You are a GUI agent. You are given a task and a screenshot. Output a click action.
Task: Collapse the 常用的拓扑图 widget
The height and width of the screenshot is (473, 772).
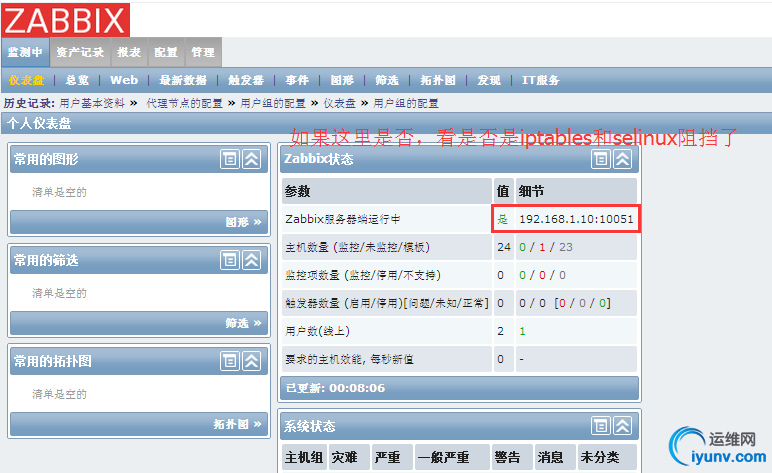click(252, 361)
